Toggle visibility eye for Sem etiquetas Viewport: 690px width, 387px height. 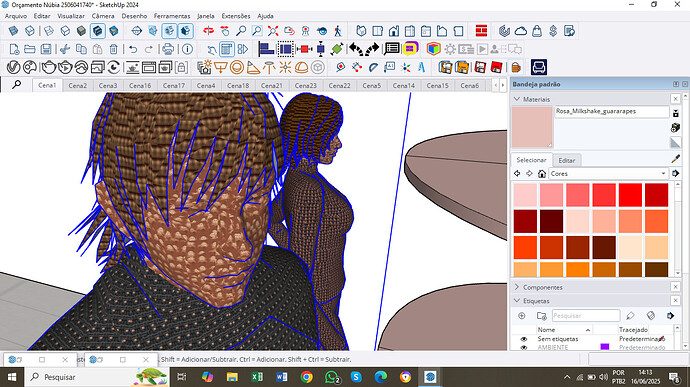[523, 339]
